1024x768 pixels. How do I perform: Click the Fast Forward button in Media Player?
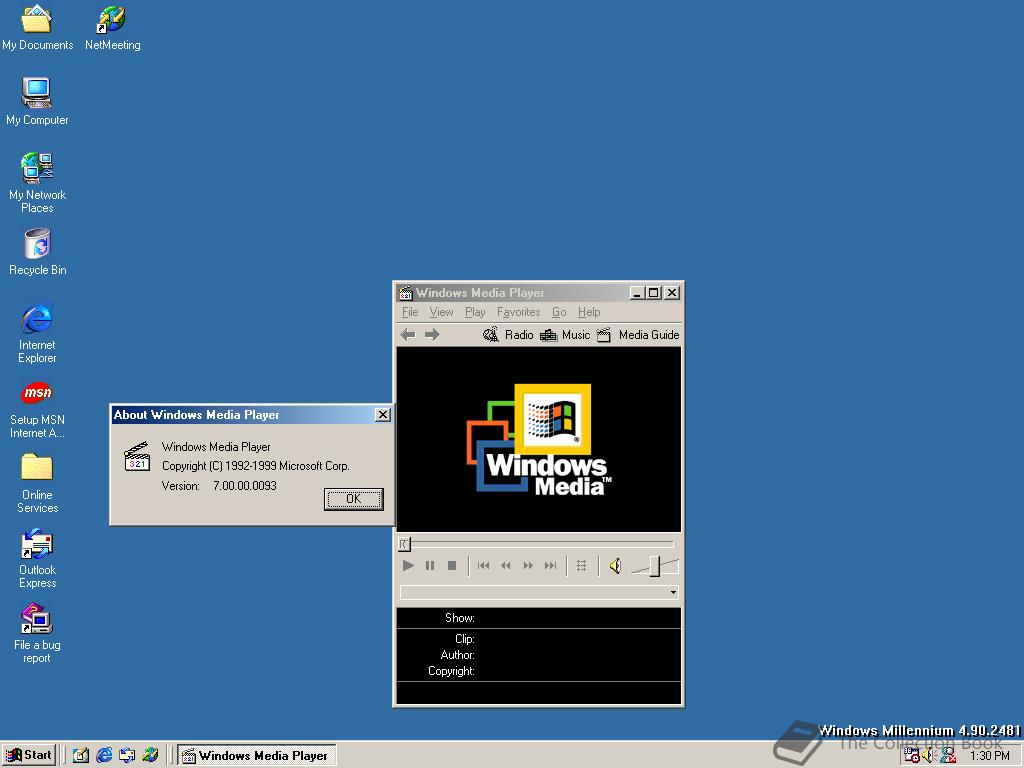528,566
